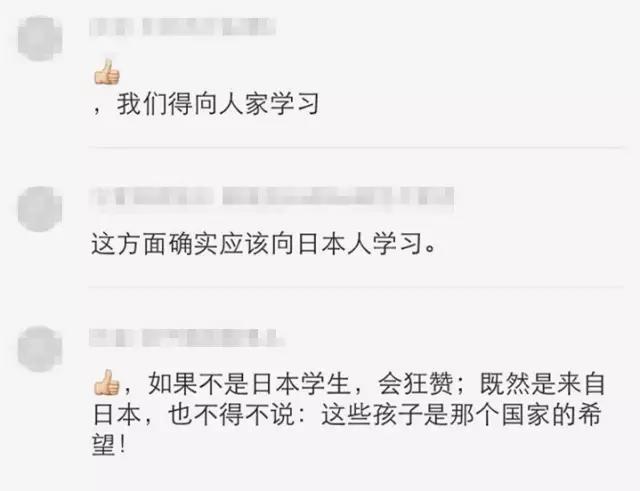Click thumbs-up emoji before 如果不是日本学生
Screen dimensions: 640x491
pyautogui.click(x=107, y=382)
